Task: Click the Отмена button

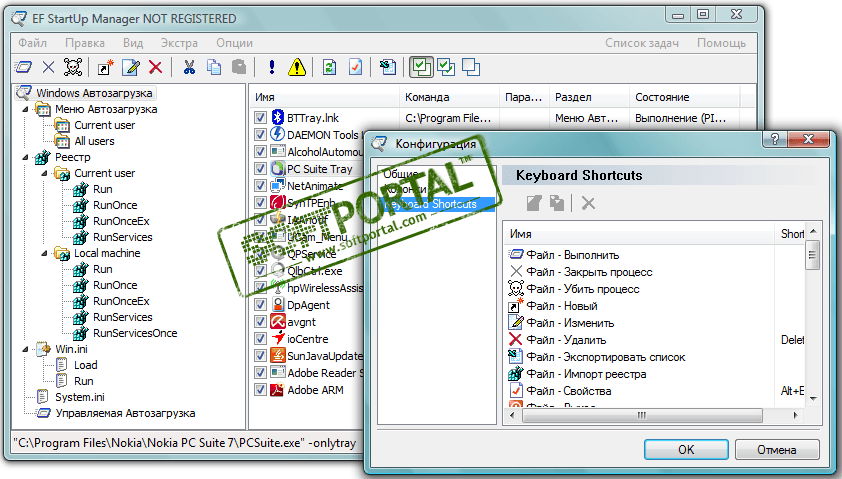Action: (777, 449)
